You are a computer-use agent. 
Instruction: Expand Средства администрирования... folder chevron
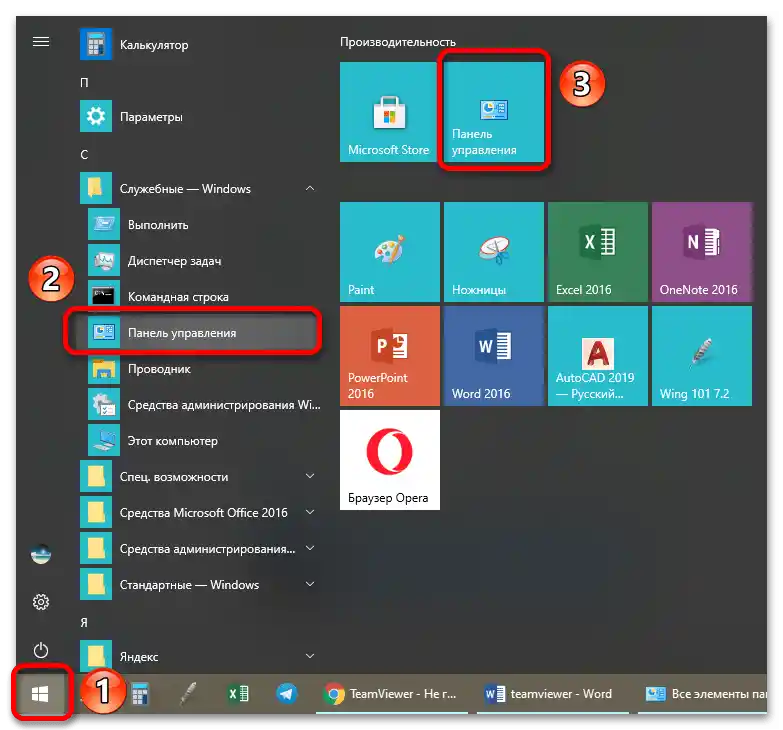click(x=310, y=548)
